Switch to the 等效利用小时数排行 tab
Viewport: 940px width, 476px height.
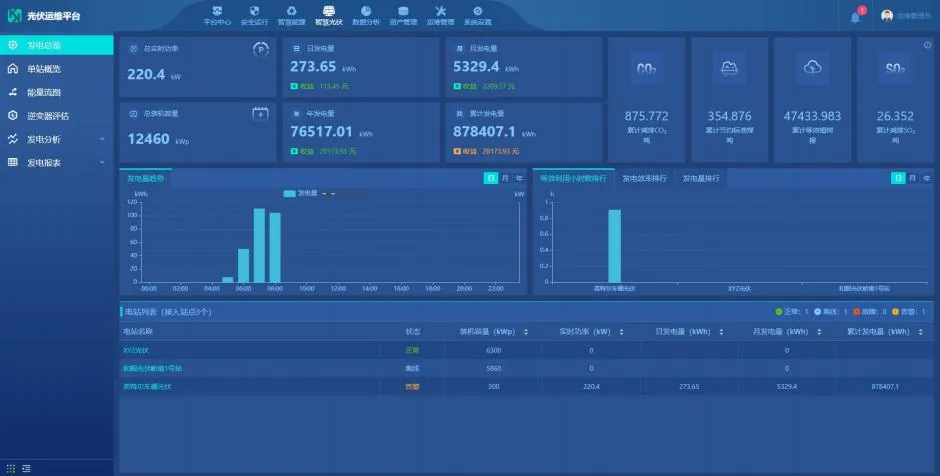tap(573, 178)
